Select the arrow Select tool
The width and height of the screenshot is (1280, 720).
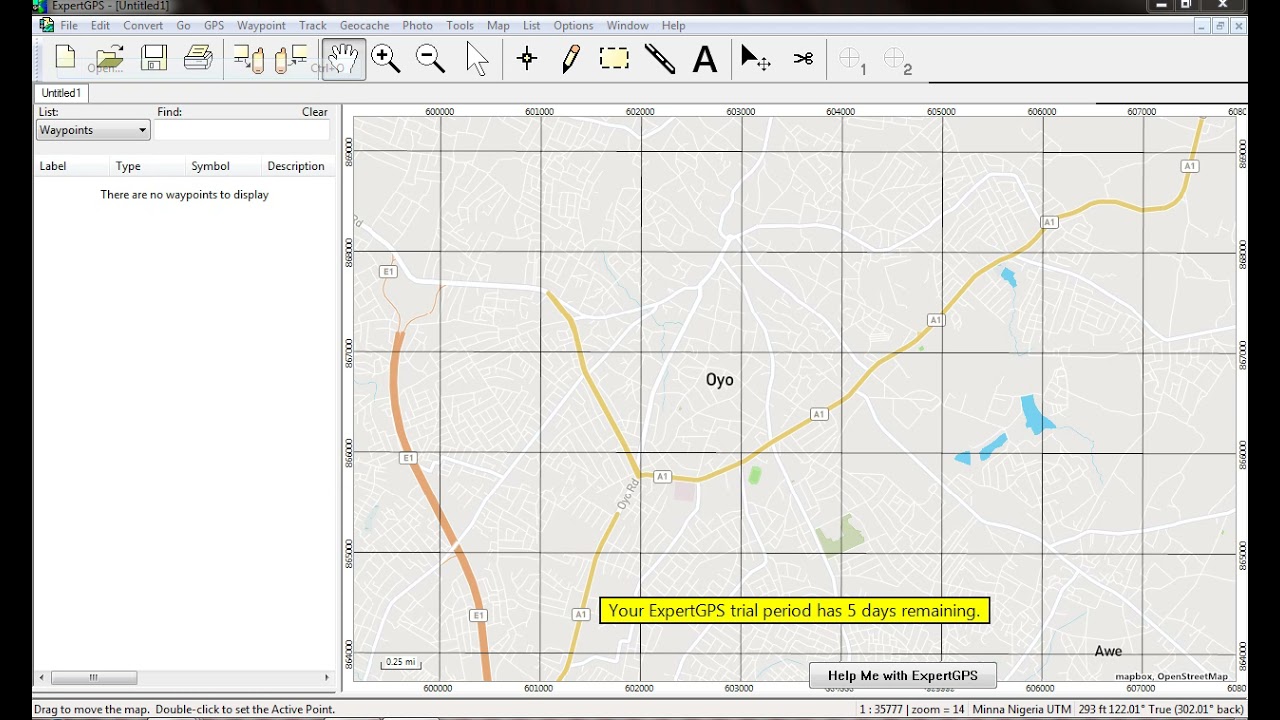[x=477, y=59]
